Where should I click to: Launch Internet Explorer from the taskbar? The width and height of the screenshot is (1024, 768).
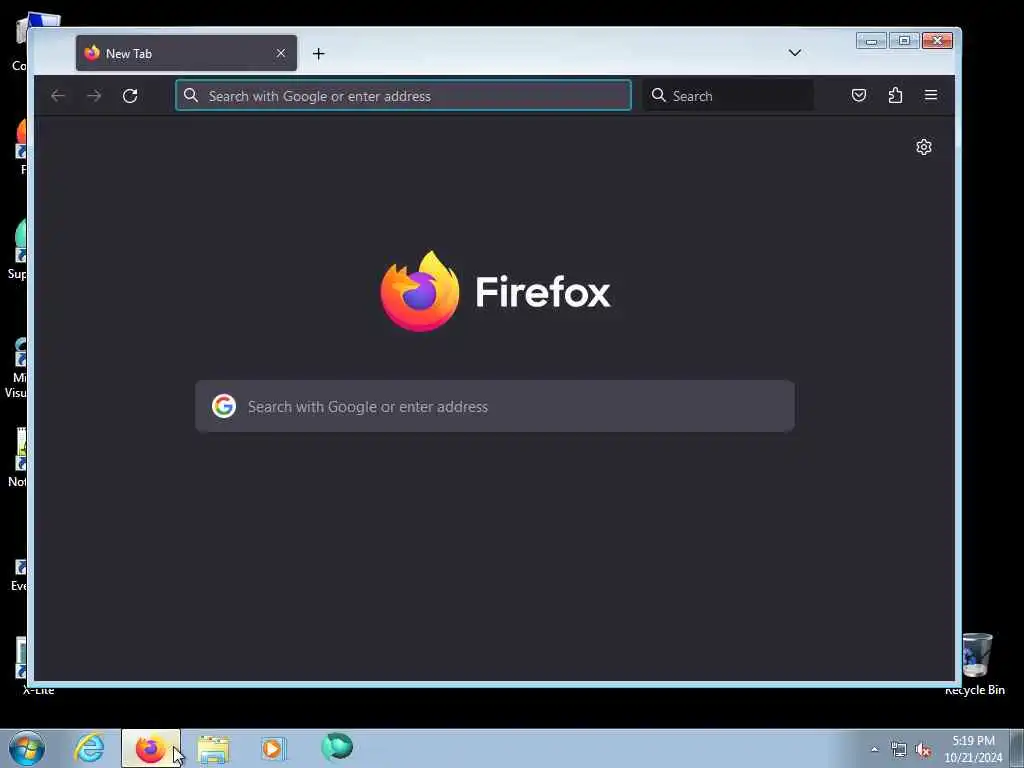(x=89, y=748)
